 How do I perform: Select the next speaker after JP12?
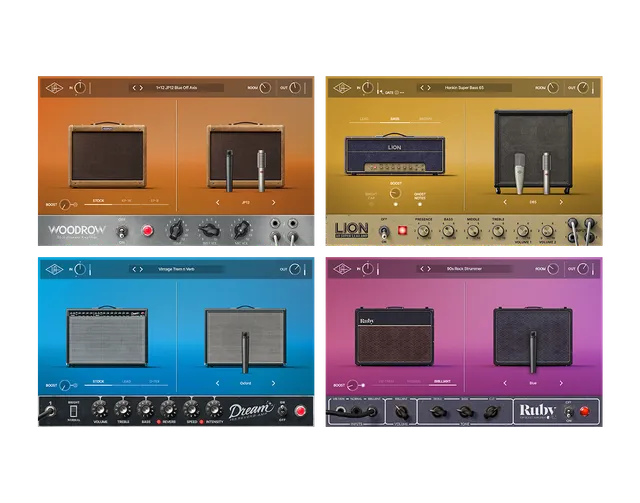(x=273, y=202)
